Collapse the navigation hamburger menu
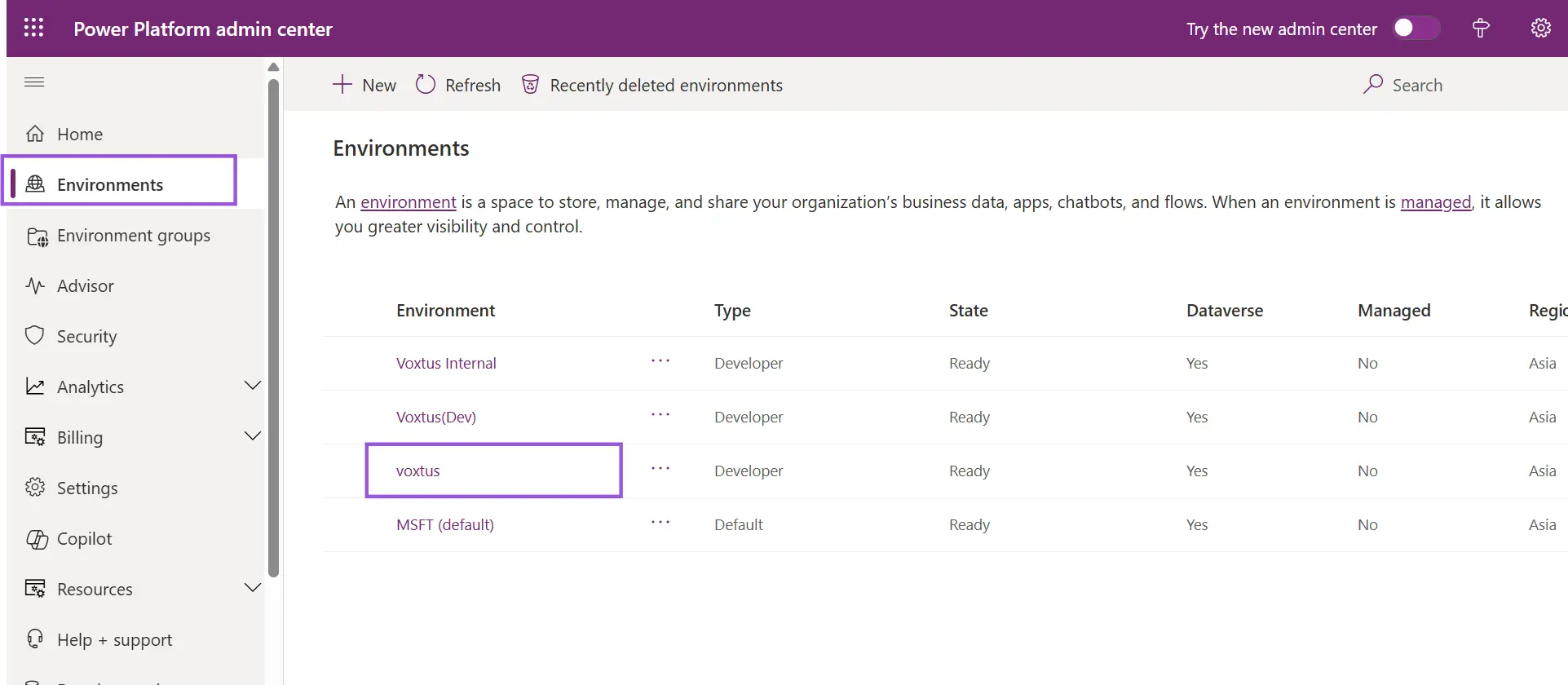The width and height of the screenshot is (1568, 685). [x=34, y=82]
